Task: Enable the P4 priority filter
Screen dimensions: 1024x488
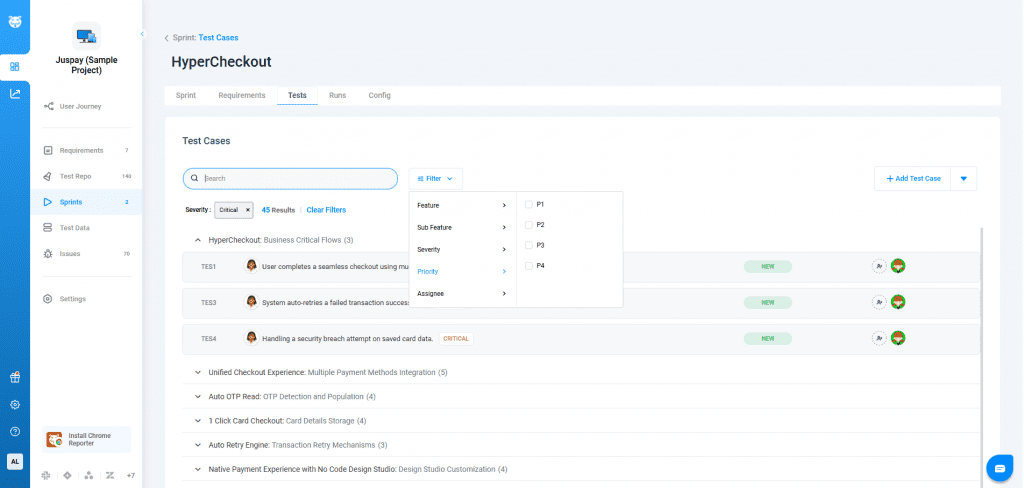Action: click(x=529, y=266)
